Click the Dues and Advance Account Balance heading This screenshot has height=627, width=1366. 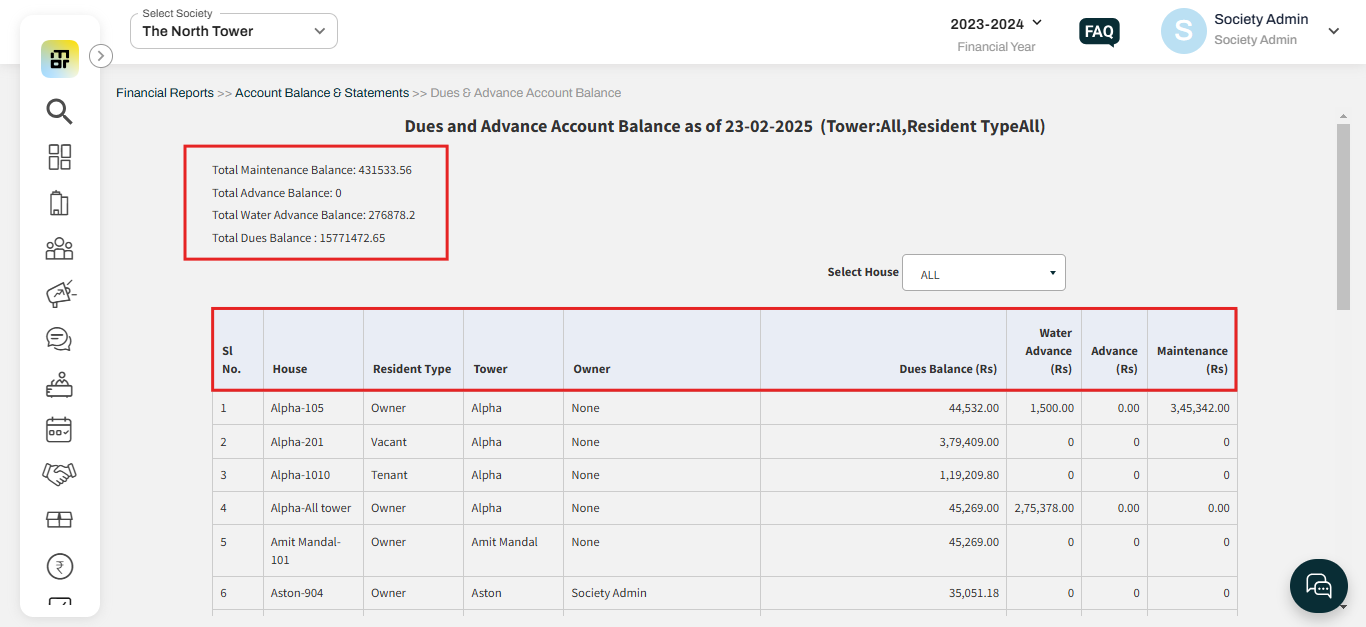point(725,127)
